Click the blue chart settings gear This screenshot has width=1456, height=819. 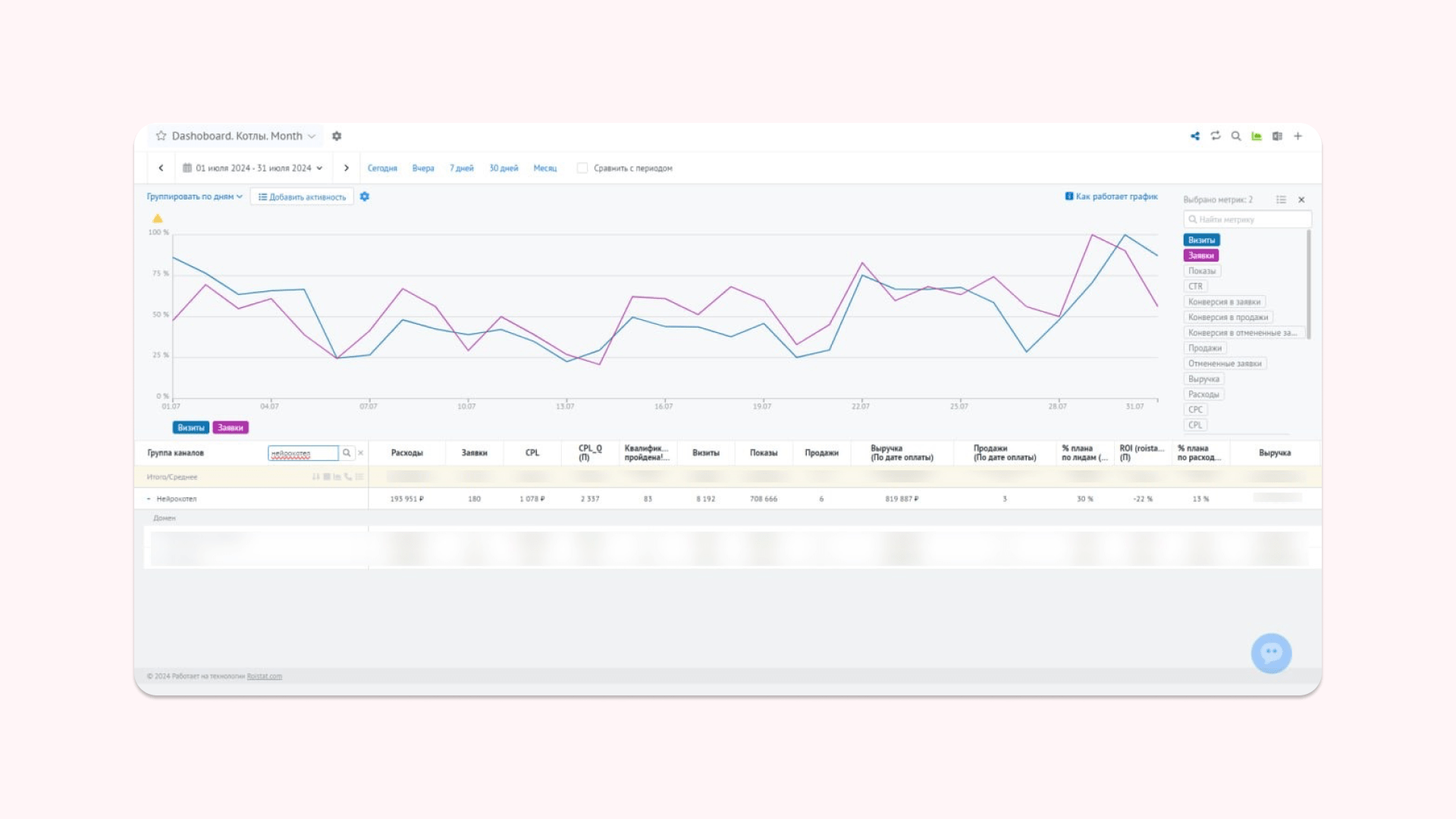click(365, 196)
